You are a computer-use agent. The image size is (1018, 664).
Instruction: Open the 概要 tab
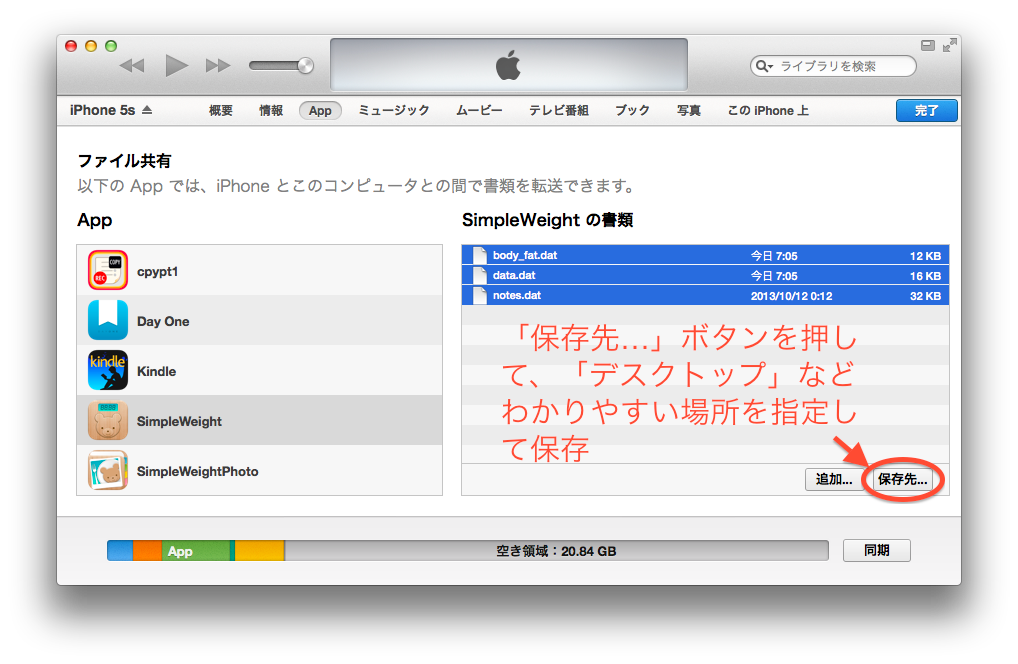221,111
